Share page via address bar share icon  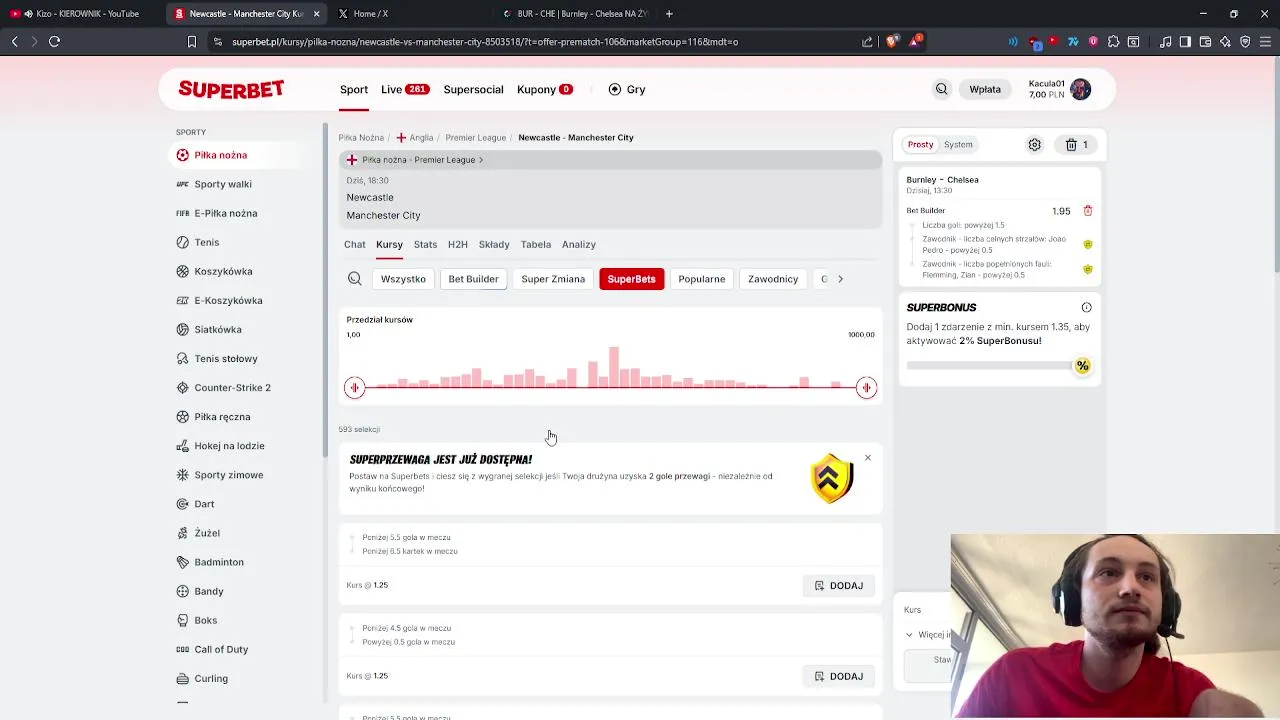[867, 42]
